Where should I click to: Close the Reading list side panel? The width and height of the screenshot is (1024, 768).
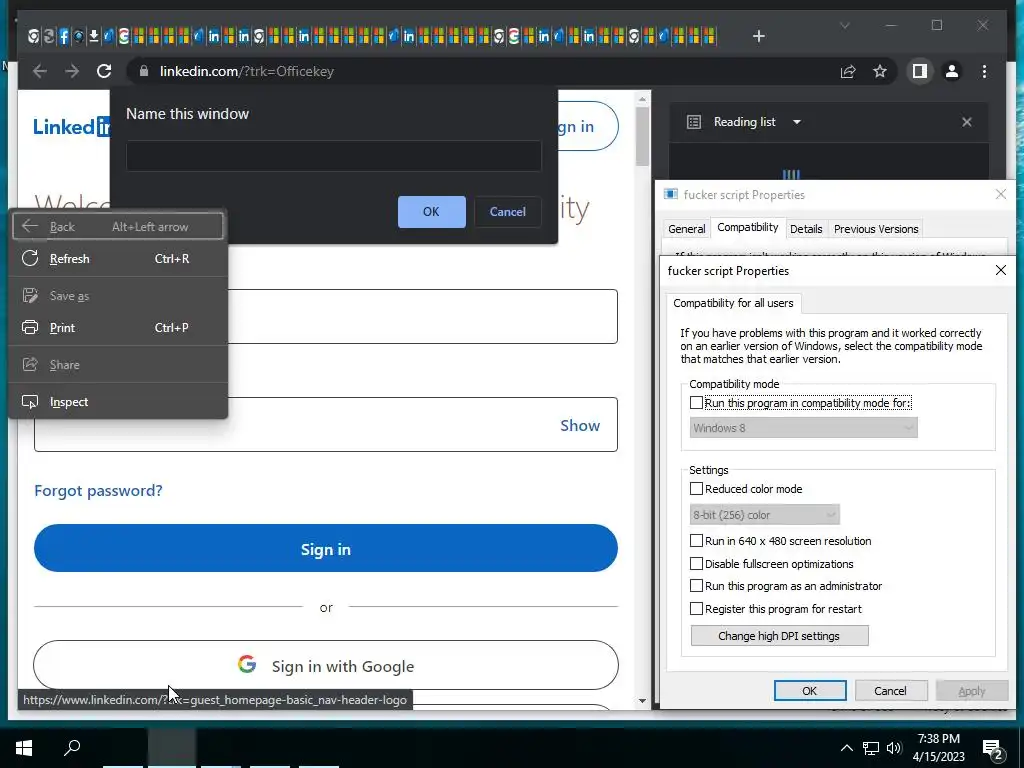click(x=967, y=122)
